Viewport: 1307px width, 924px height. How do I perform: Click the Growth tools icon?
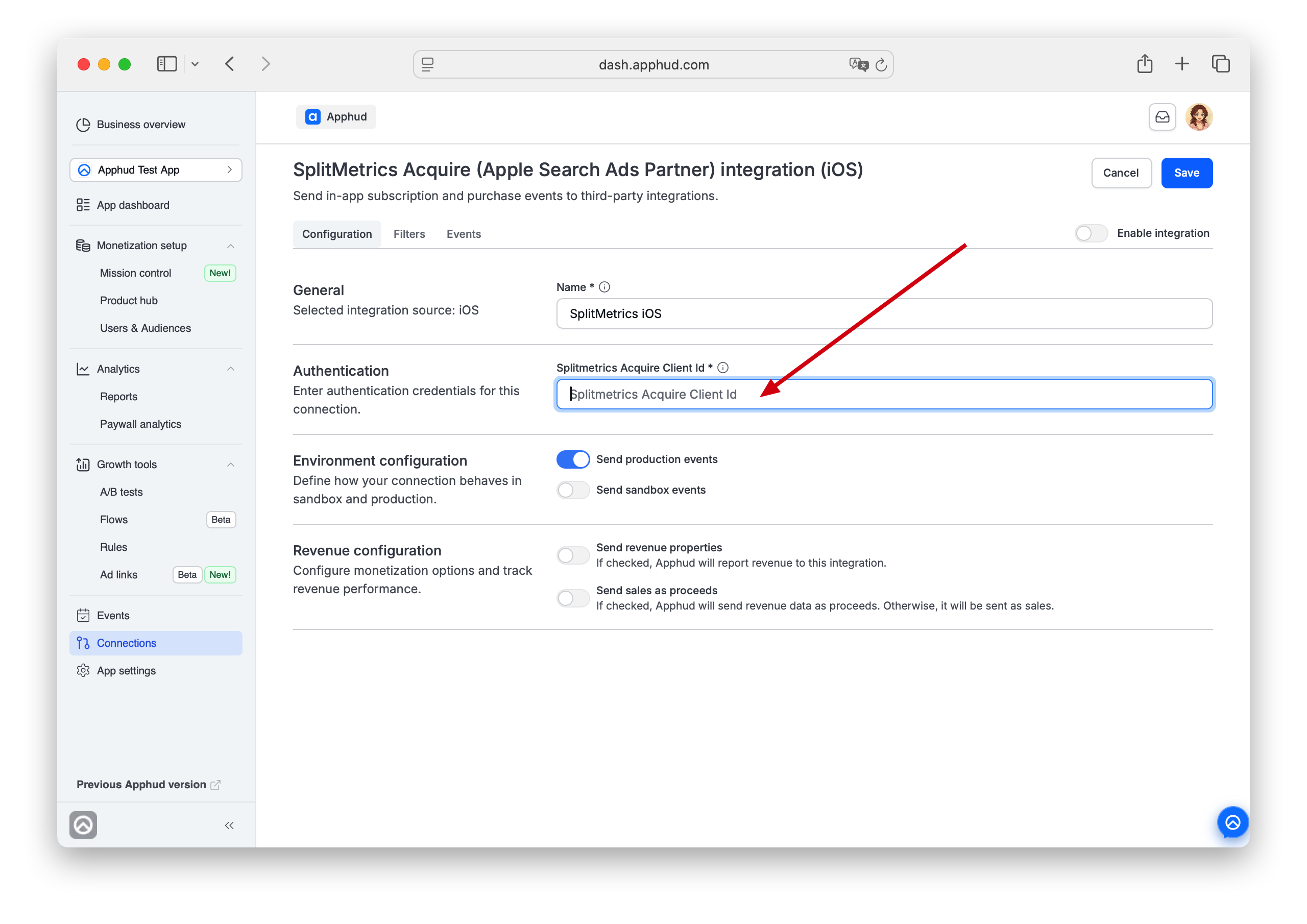(83, 465)
